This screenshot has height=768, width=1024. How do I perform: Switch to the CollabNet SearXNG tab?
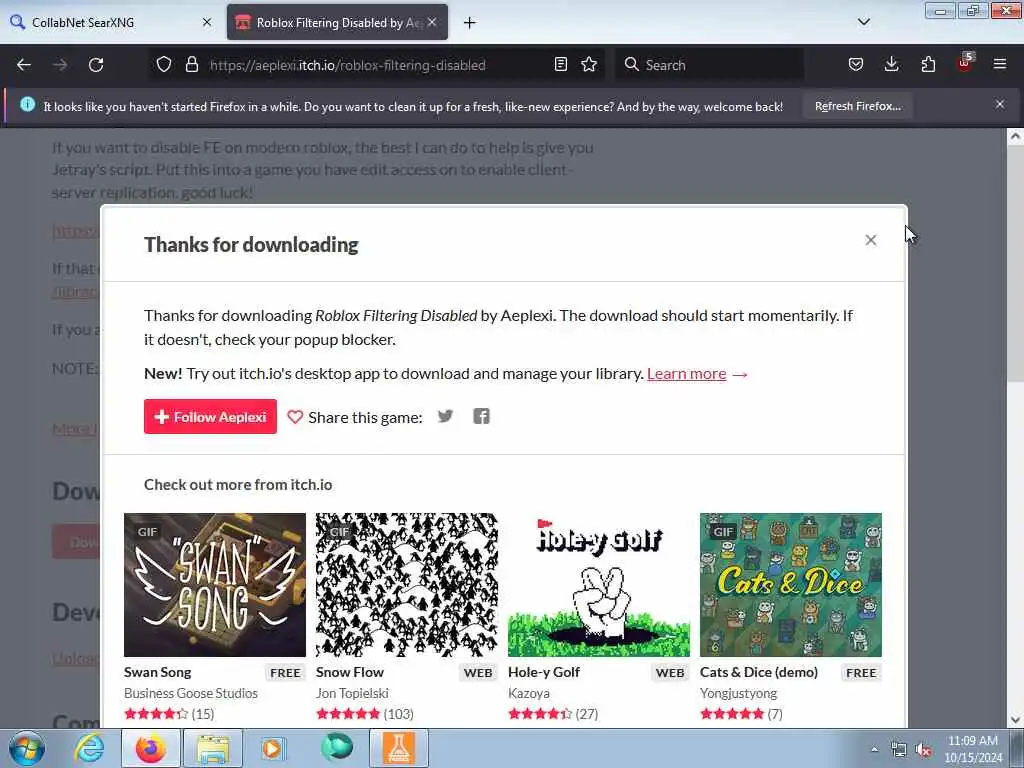point(111,22)
